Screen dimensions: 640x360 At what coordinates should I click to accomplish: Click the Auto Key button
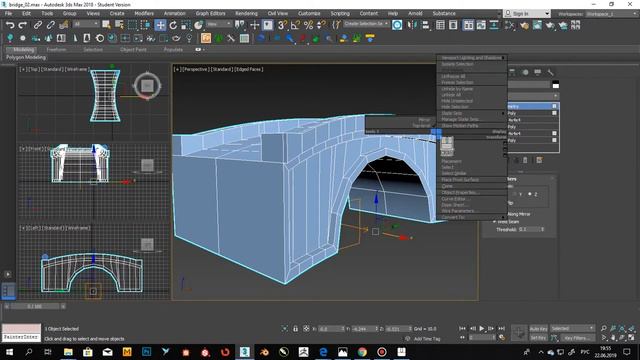538,329
